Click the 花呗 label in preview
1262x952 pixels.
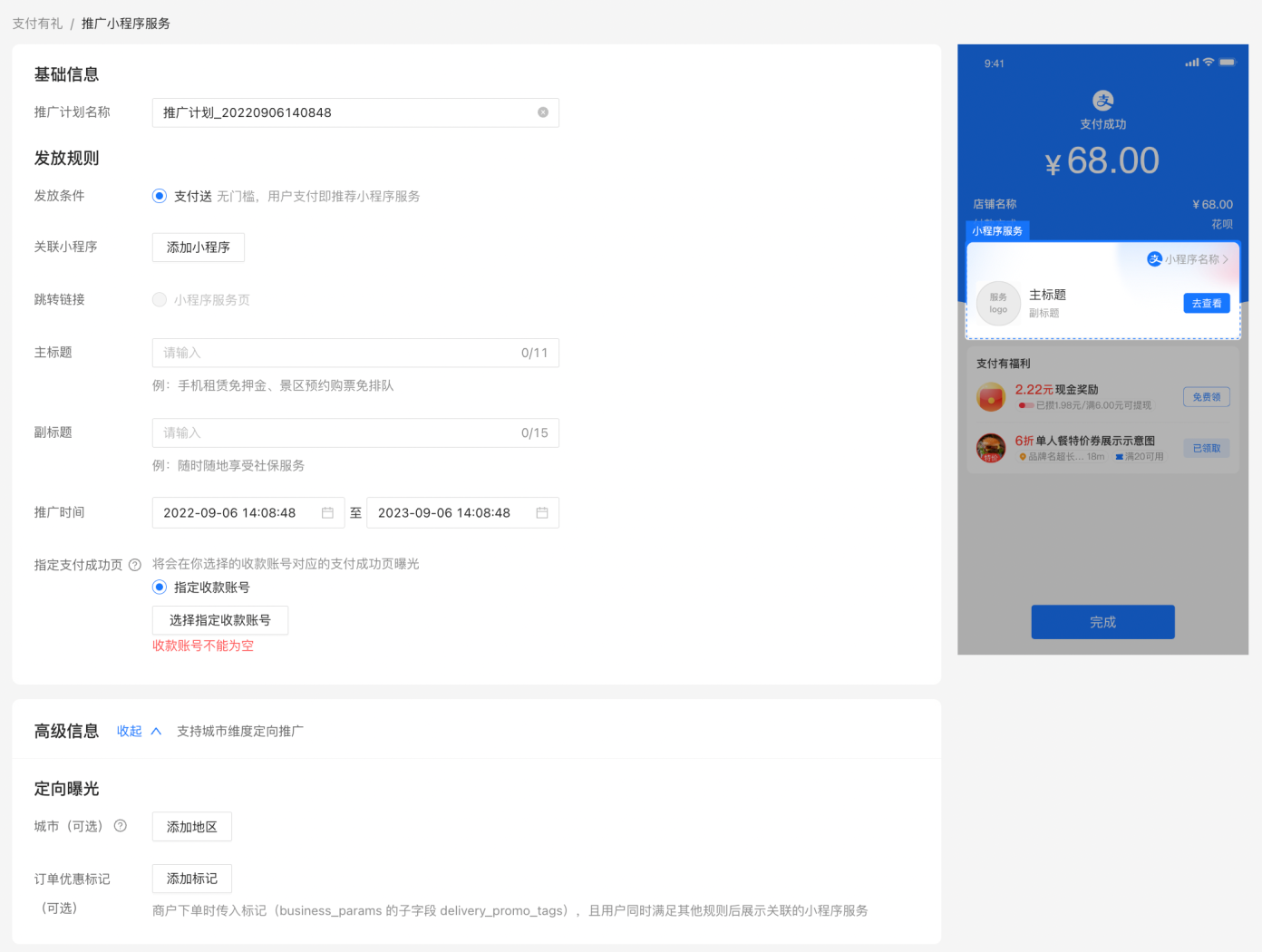(x=1222, y=224)
